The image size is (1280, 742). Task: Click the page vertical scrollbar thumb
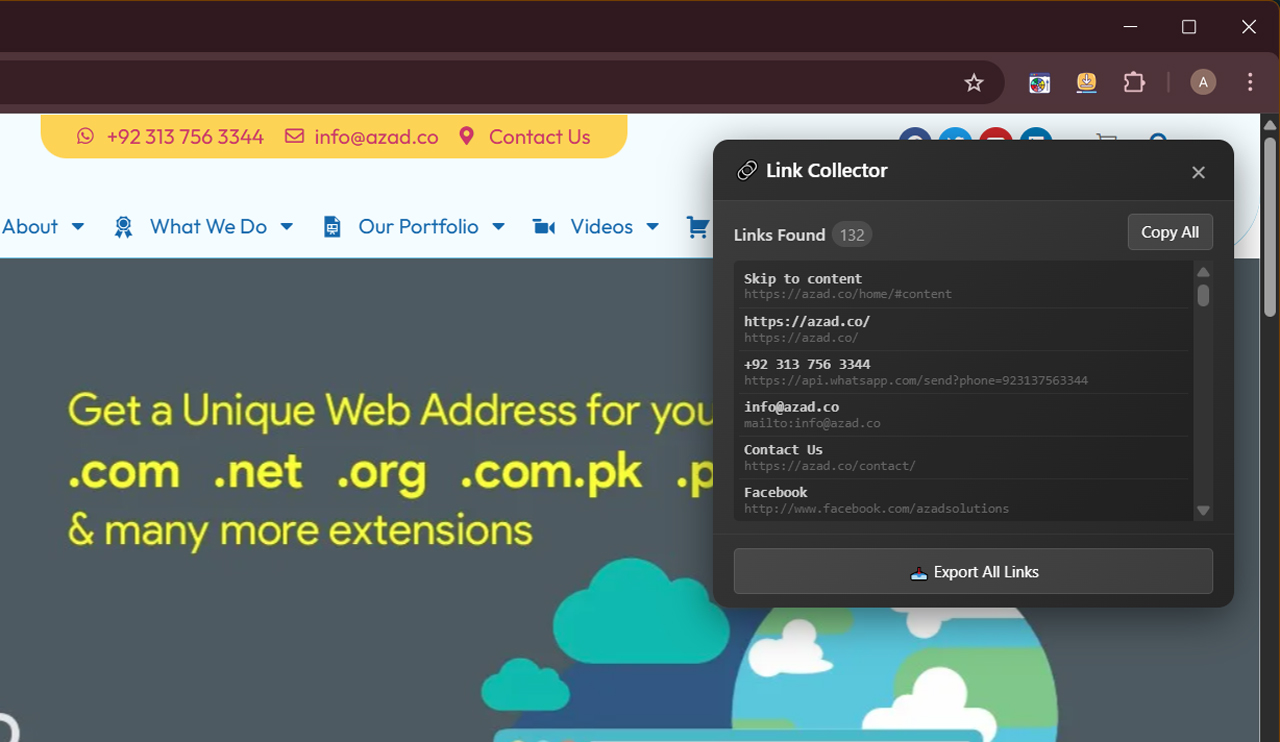1270,227
